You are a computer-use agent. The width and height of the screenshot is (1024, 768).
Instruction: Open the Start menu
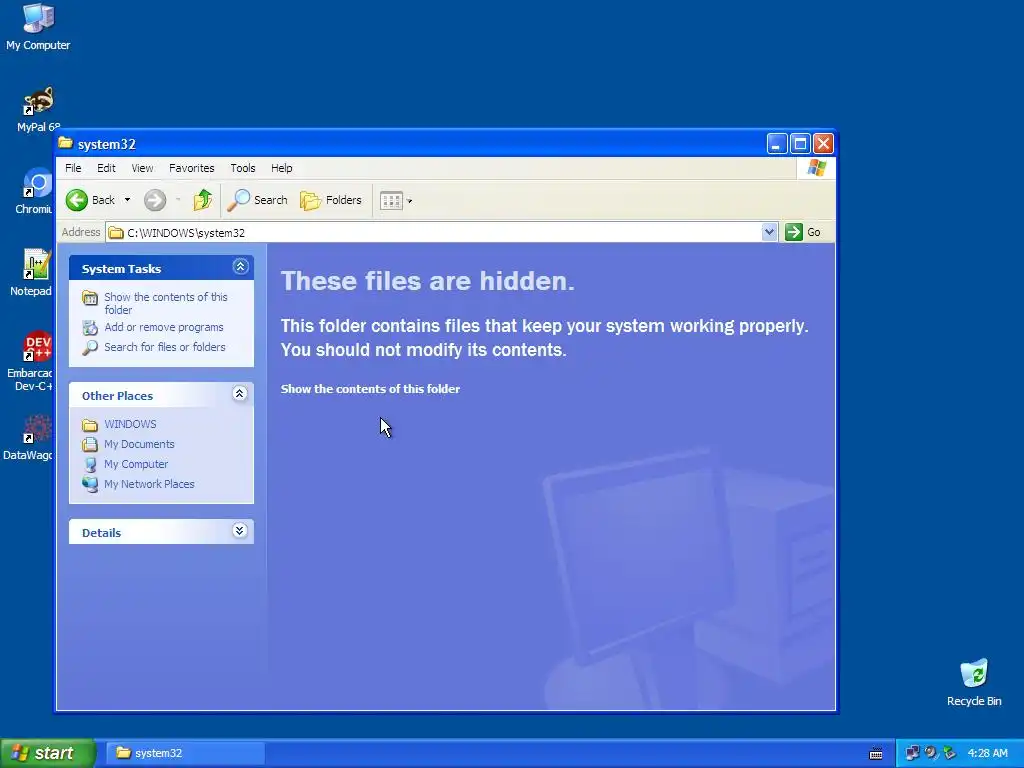coord(47,753)
